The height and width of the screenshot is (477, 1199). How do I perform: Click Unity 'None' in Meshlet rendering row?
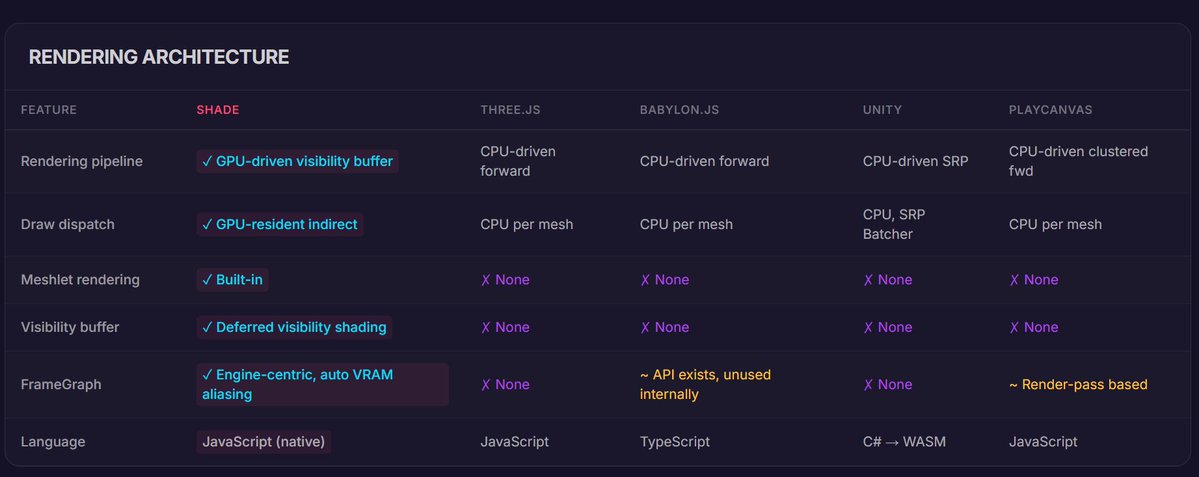(887, 280)
